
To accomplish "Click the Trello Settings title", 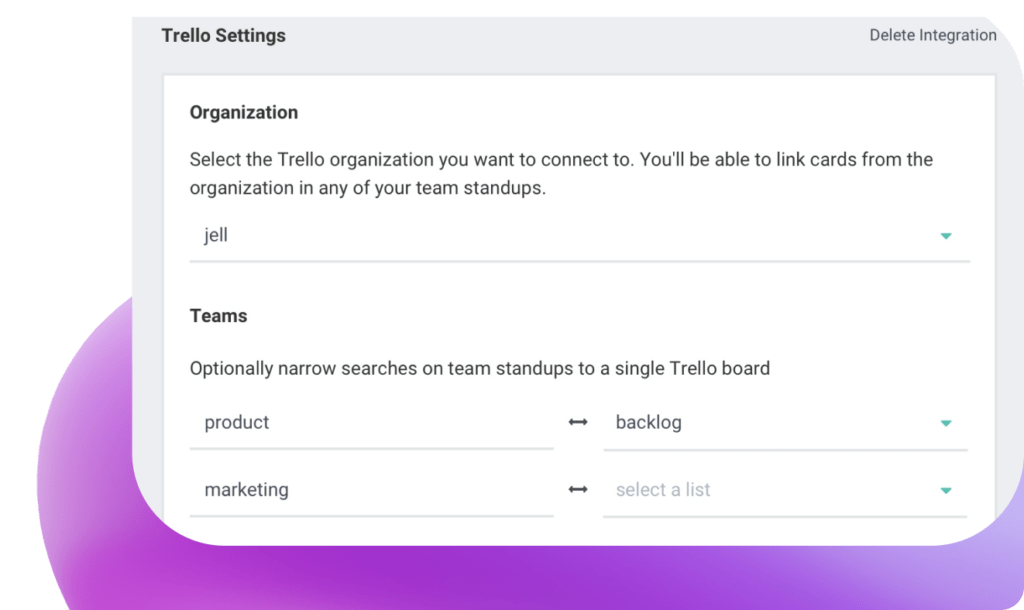I will click(224, 36).
